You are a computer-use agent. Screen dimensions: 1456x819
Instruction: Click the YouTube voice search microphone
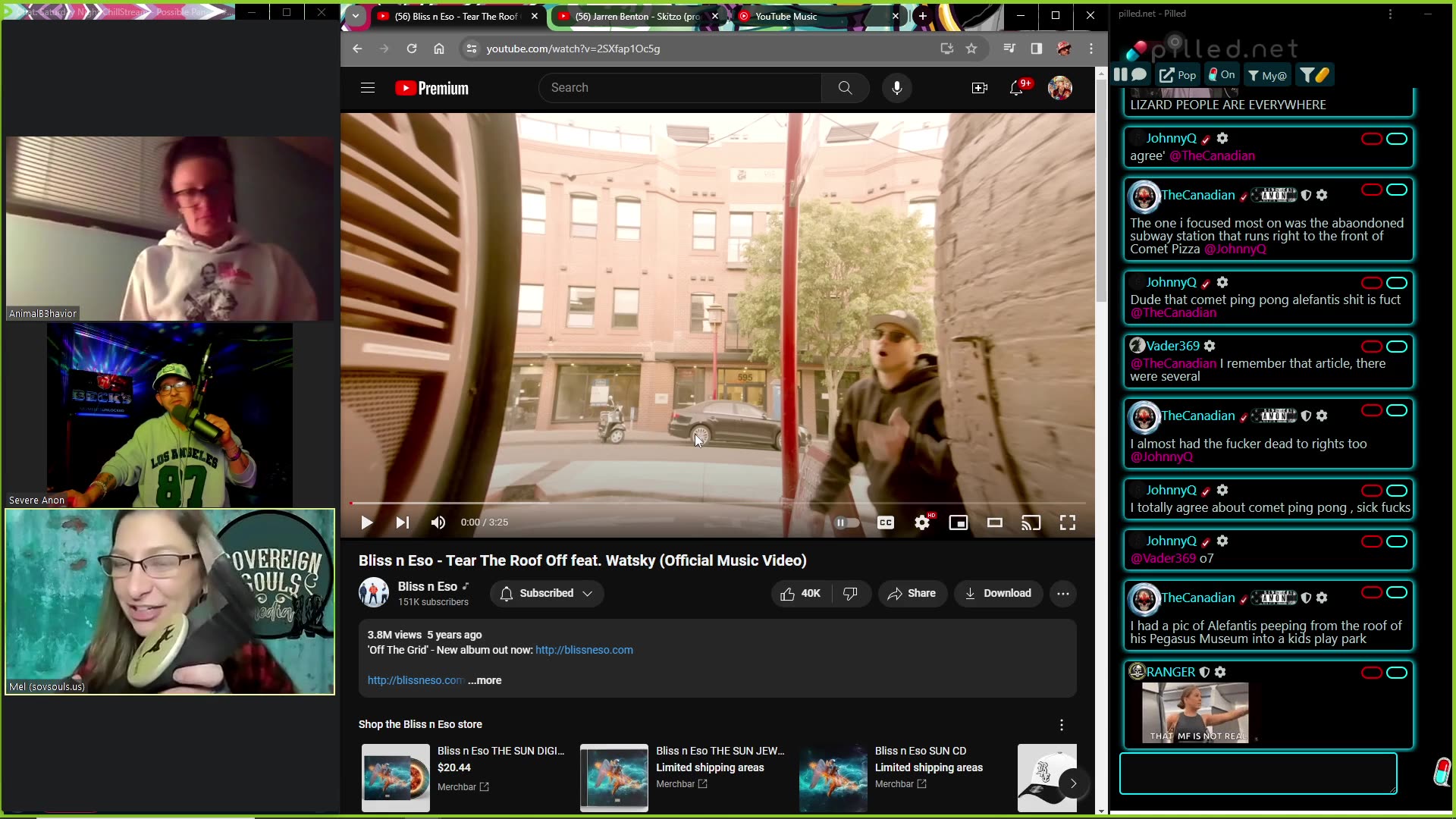(x=896, y=88)
